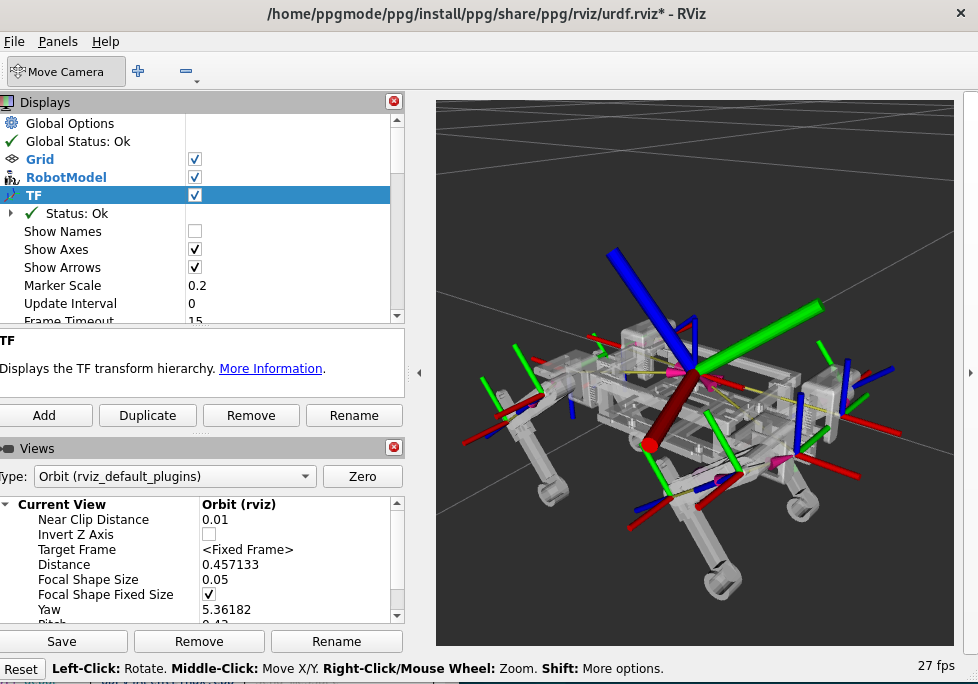Click Views list scrollbar up arrow
The height and width of the screenshot is (684, 978).
[397, 503]
